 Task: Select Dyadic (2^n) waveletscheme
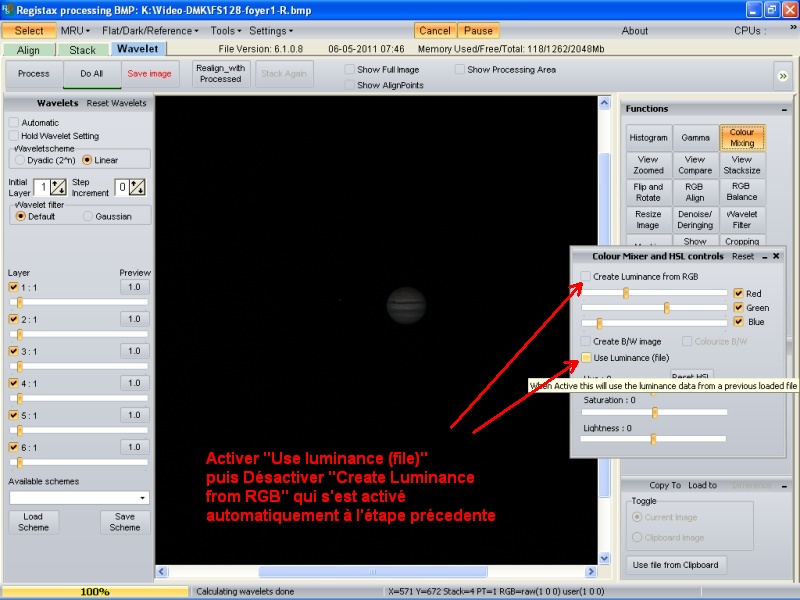tap(20, 160)
